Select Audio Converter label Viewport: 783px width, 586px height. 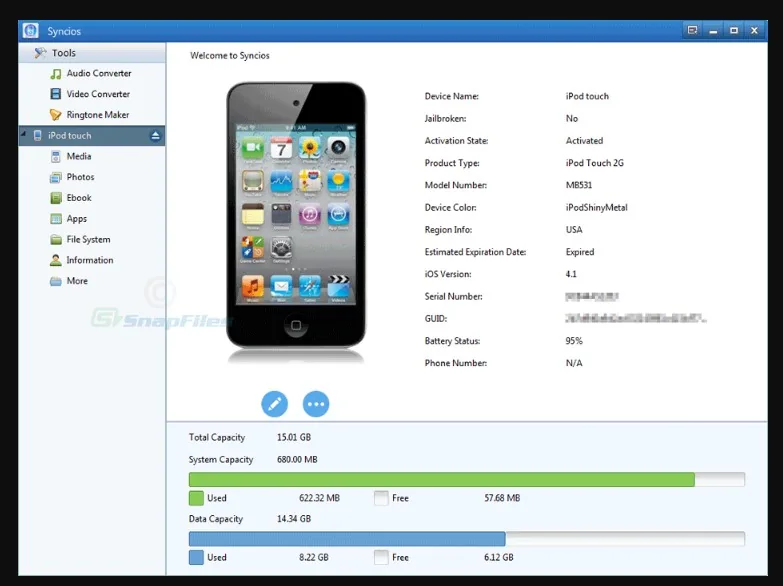point(99,73)
